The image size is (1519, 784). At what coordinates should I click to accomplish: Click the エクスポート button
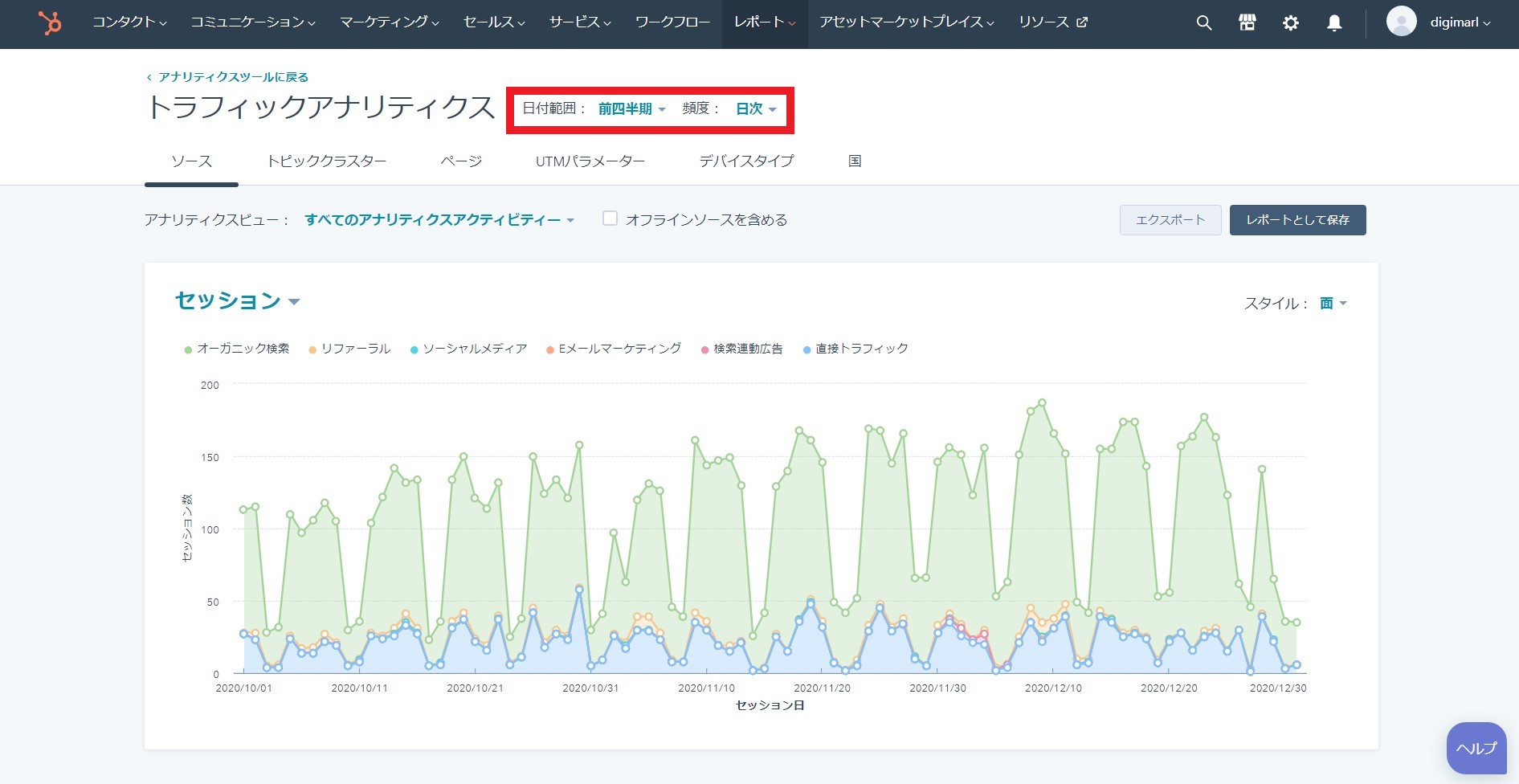pyautogui.click(x=1170, y=220)
